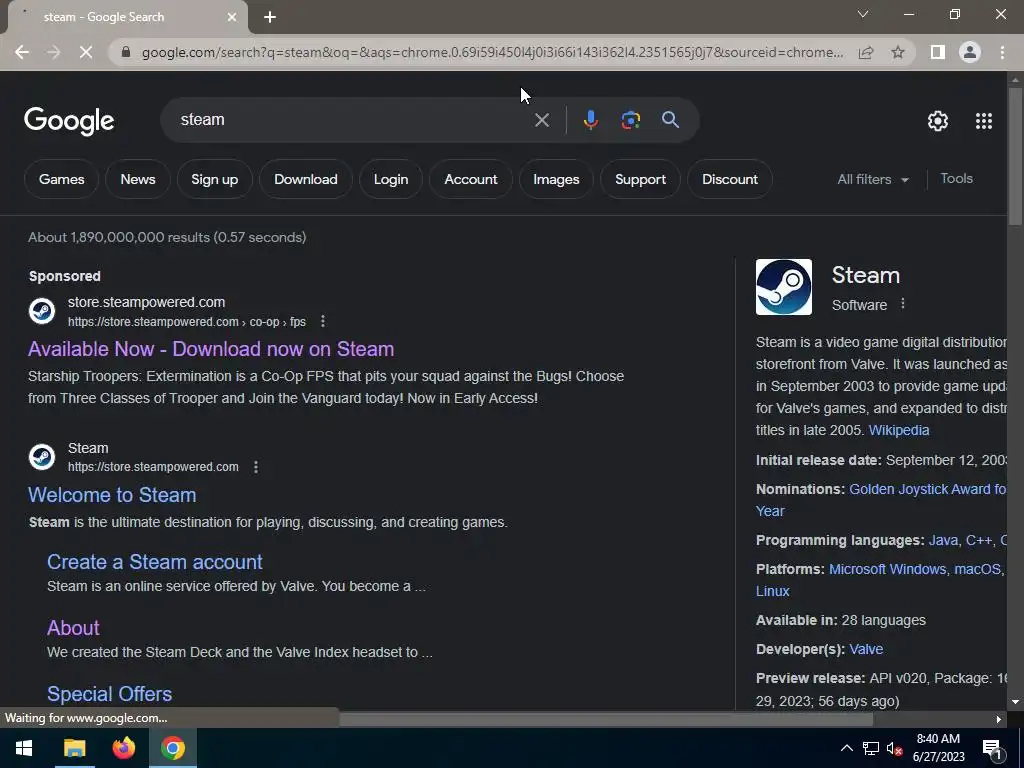
Task: Open the Welcome to Steam result
Action: (x=112, y=495)
